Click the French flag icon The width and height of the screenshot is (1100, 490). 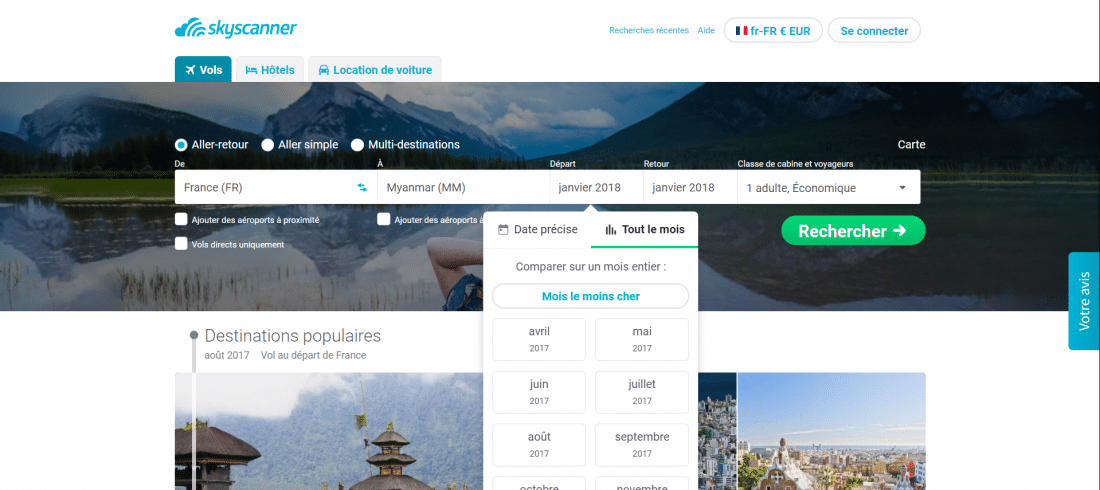(x=742, y=31)
